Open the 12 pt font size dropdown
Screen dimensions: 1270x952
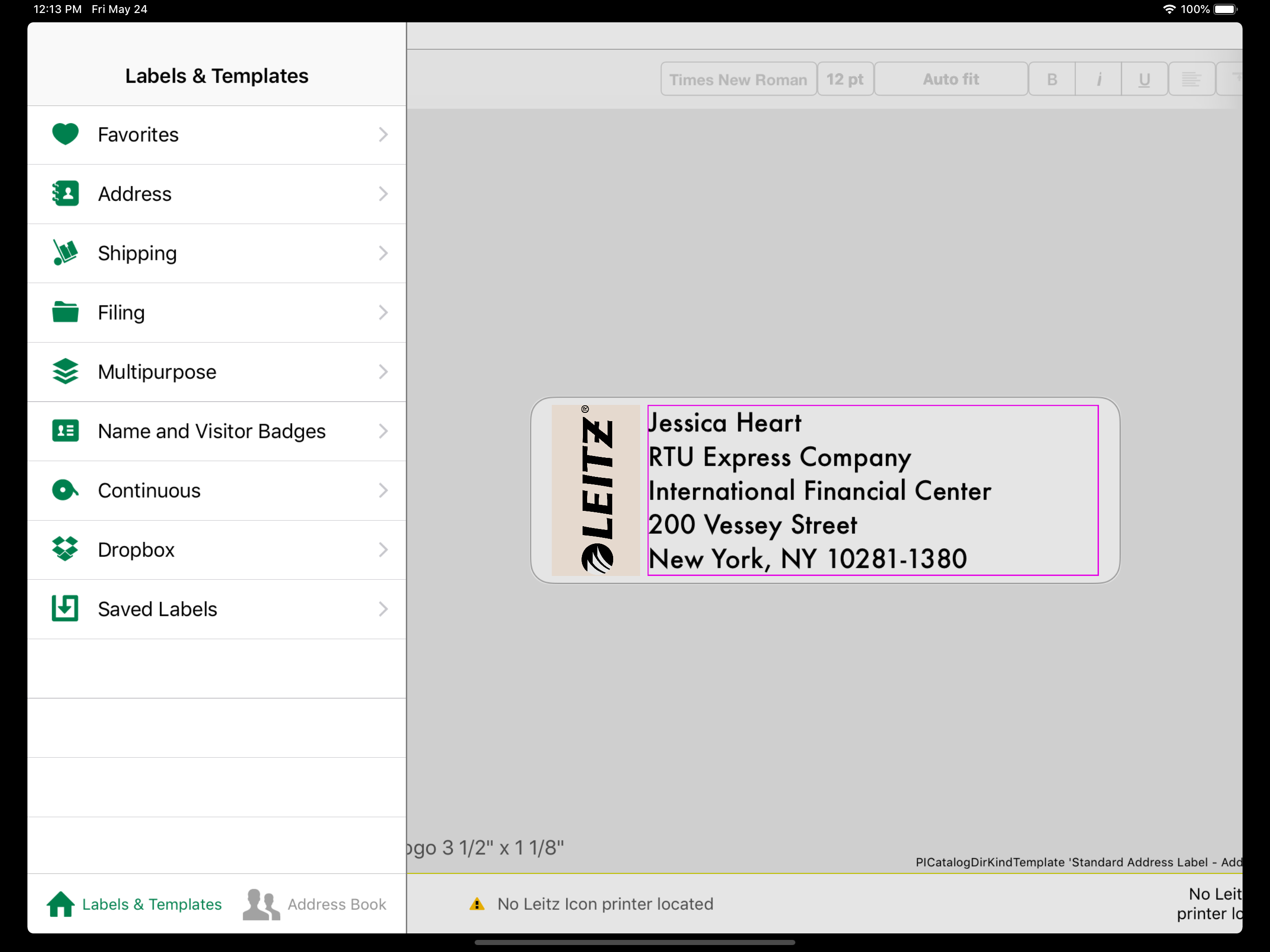coord(845,79)
